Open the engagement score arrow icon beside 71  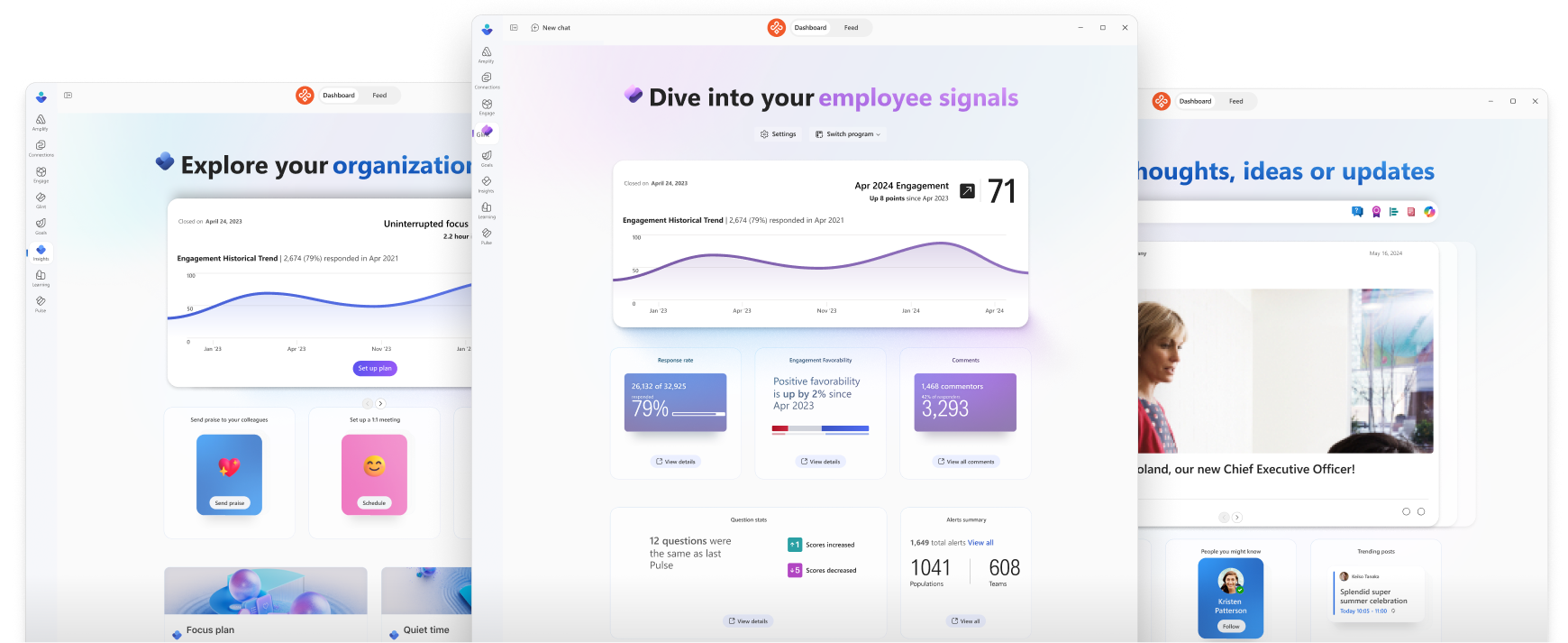coord(967,191)
